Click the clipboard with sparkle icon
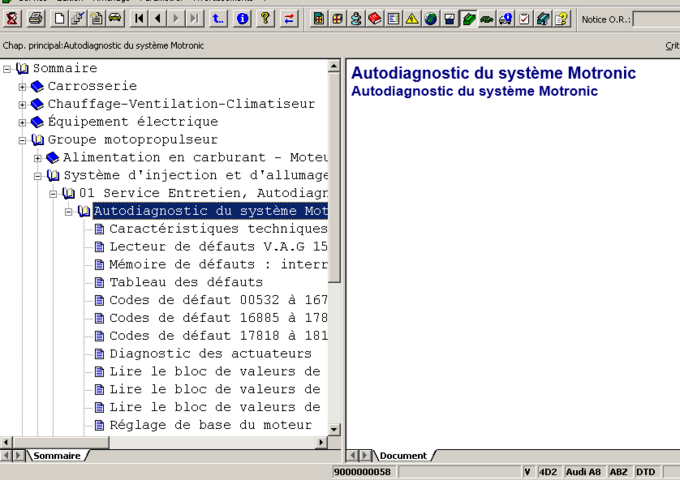 [x=97, y=19]
